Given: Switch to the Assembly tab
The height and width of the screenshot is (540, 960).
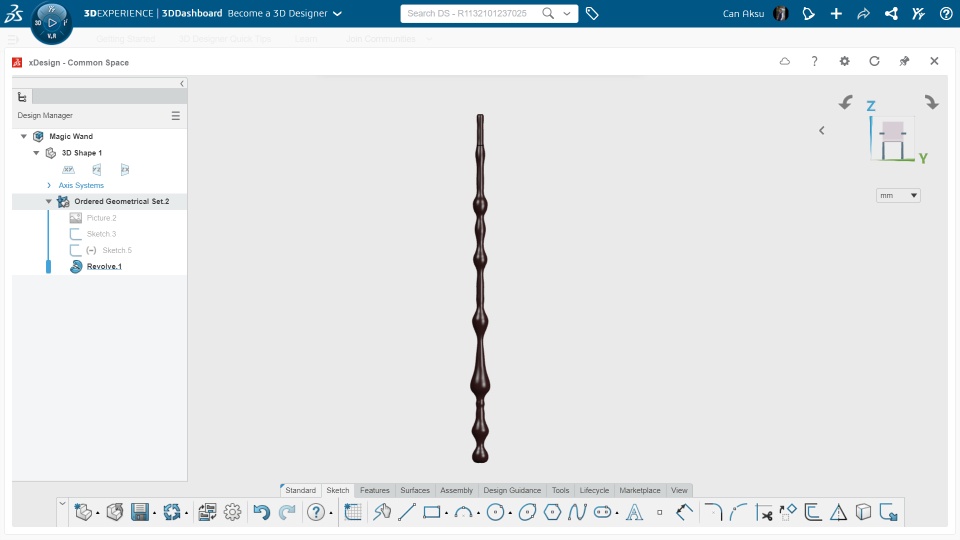Looking at the screenshot, I should 457,490.
